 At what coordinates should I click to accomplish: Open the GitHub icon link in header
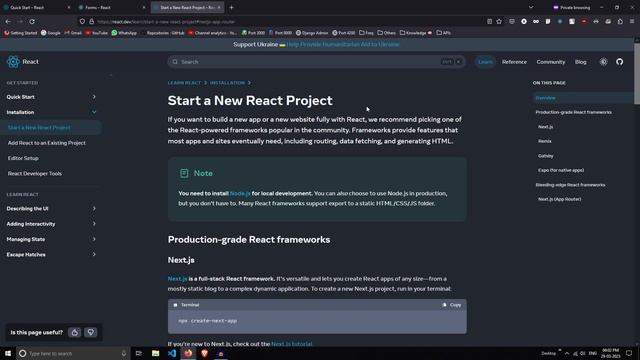pyautogui.click(x=620, y=62)
